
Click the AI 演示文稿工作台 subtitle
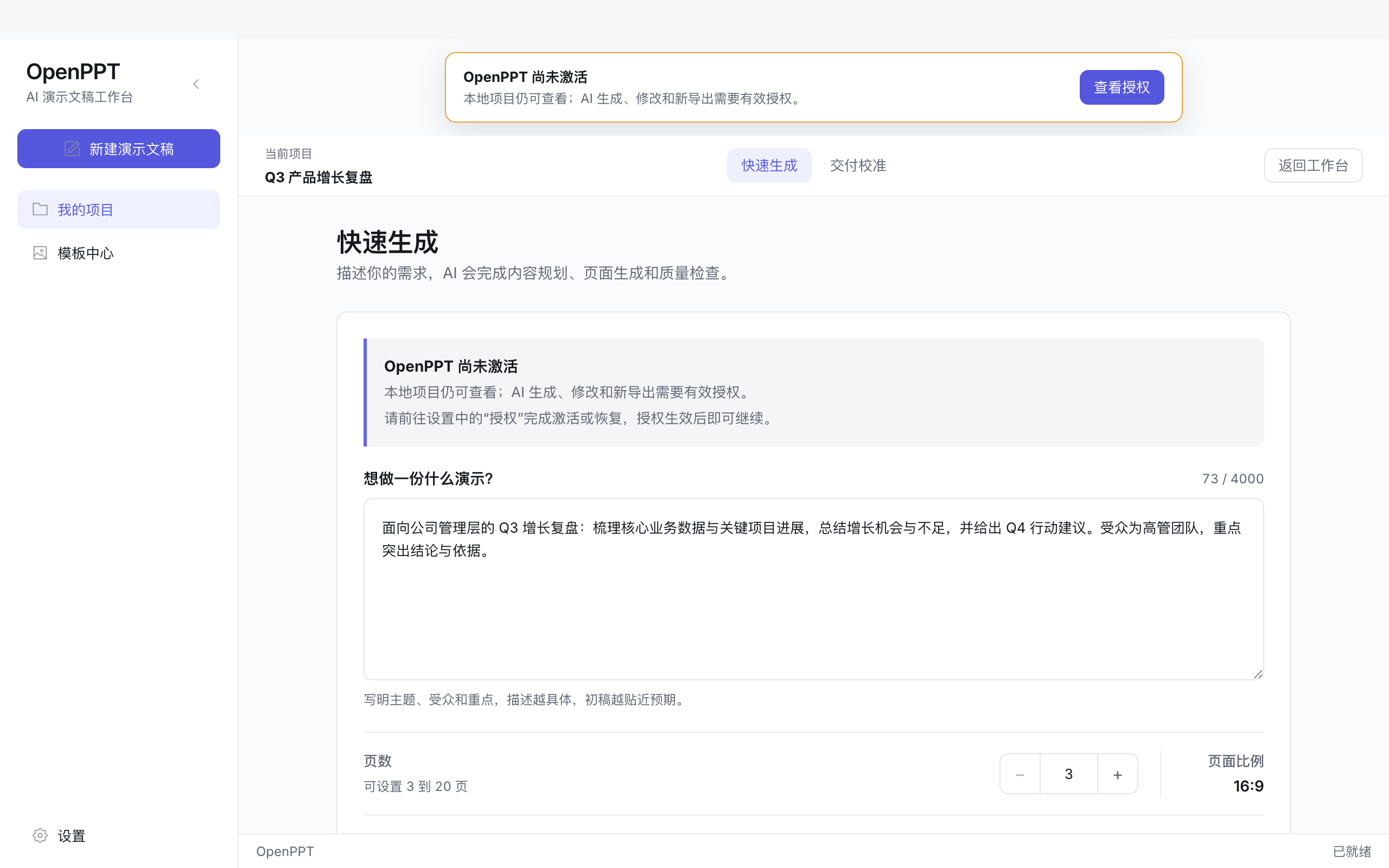click(x=80, y=97)
